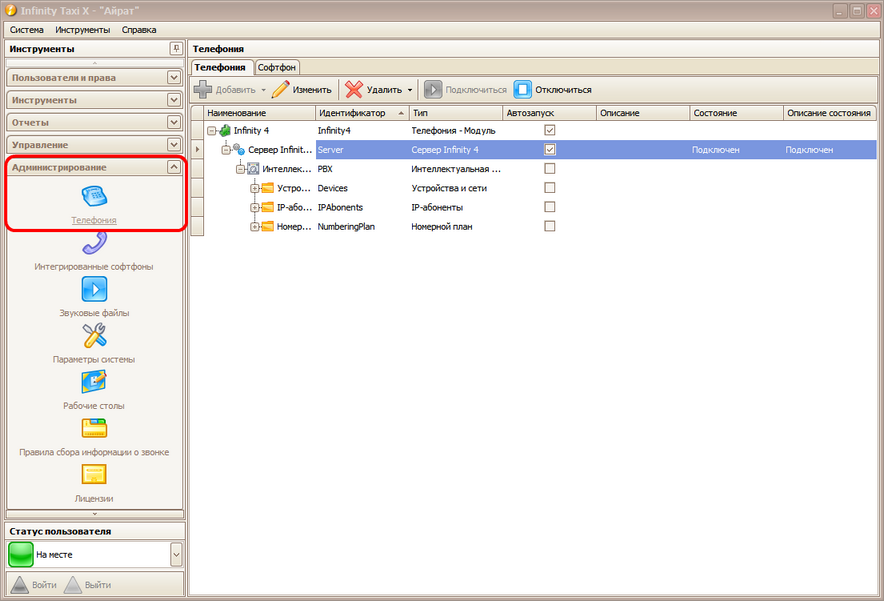Click the sidebar scroll-down arrow bar
This screenshot has width=884, height=601.
95,514
